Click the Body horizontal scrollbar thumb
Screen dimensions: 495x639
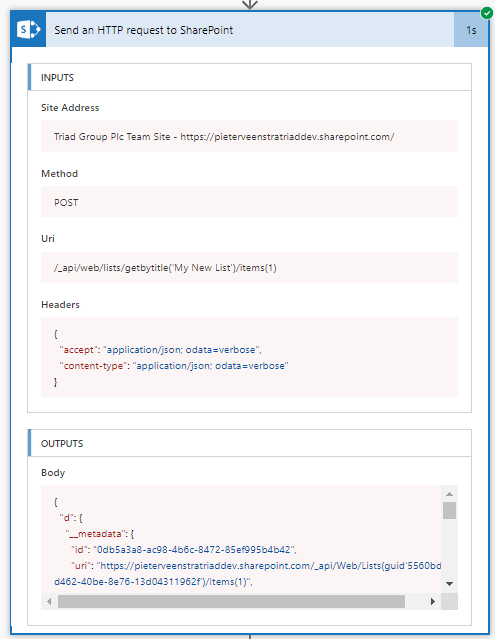tap(231, 602)
